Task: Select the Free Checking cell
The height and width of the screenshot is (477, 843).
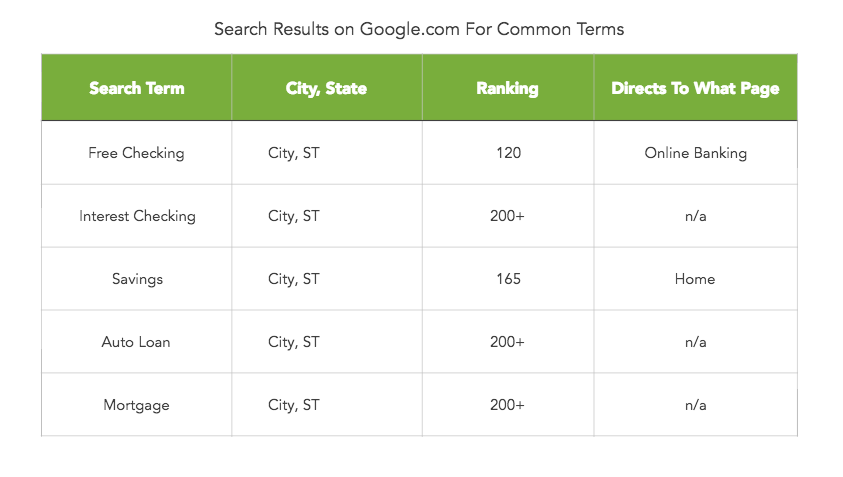Action: tap(136, 153)
